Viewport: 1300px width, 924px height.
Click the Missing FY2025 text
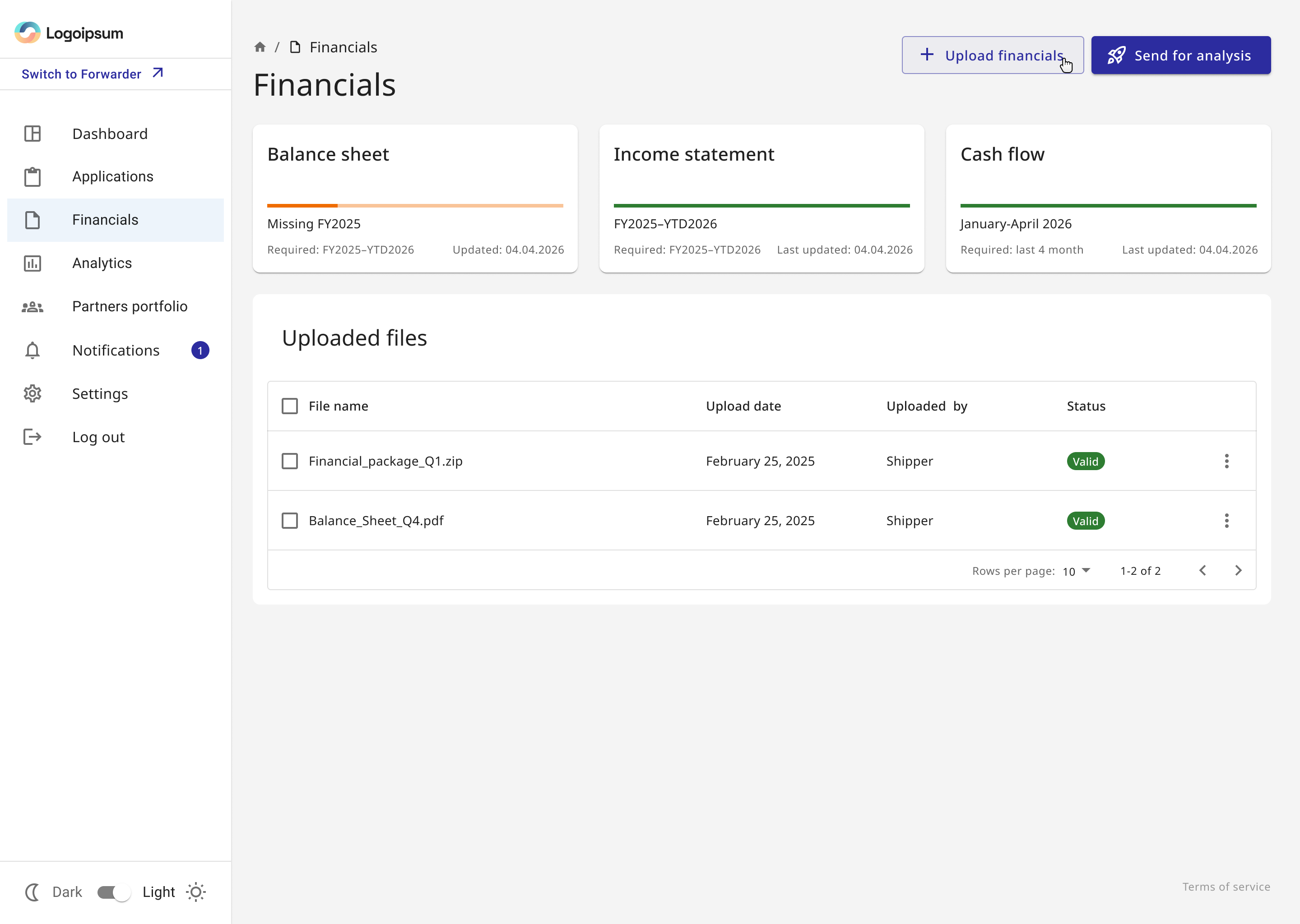pos(314,224)
